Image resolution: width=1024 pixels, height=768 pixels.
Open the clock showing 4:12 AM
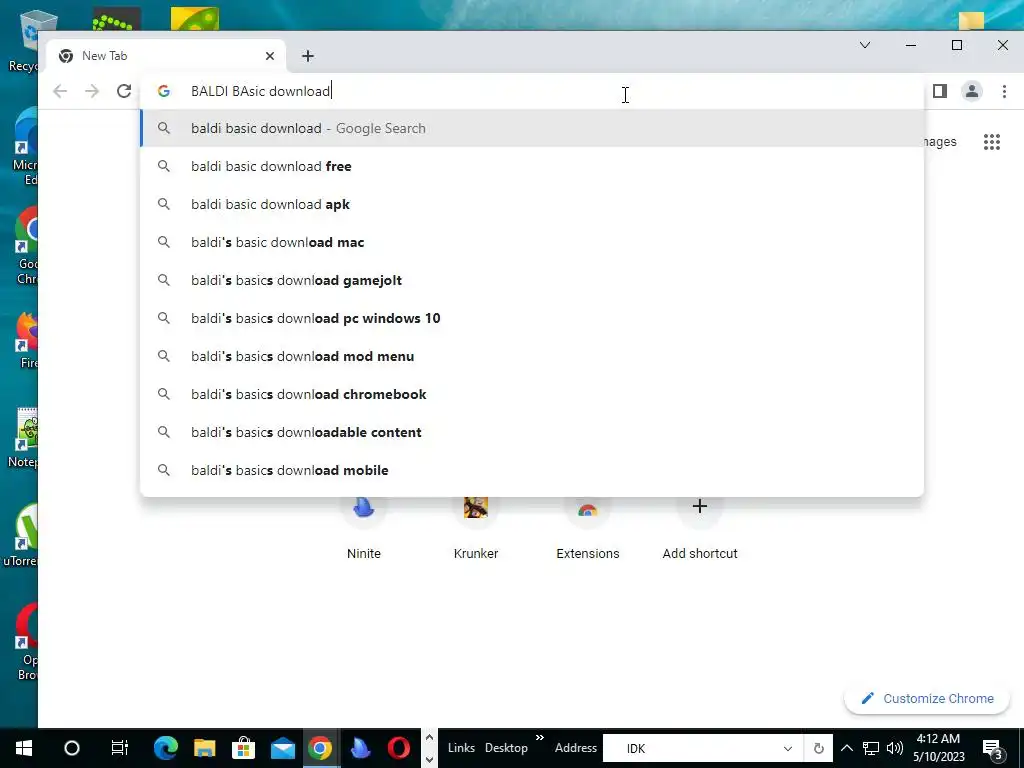point(938,748)
